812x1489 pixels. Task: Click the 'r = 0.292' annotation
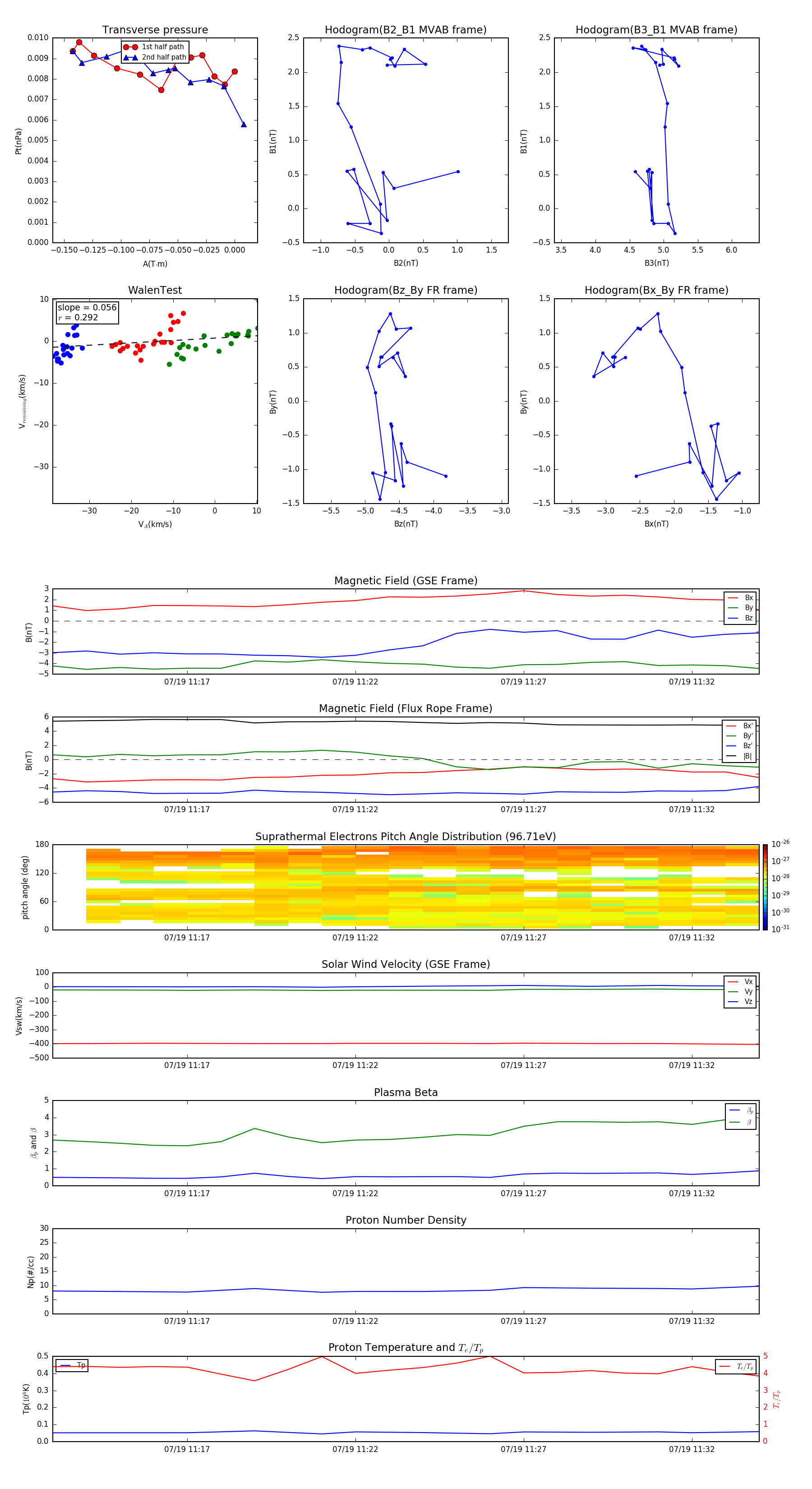point(78,317)
